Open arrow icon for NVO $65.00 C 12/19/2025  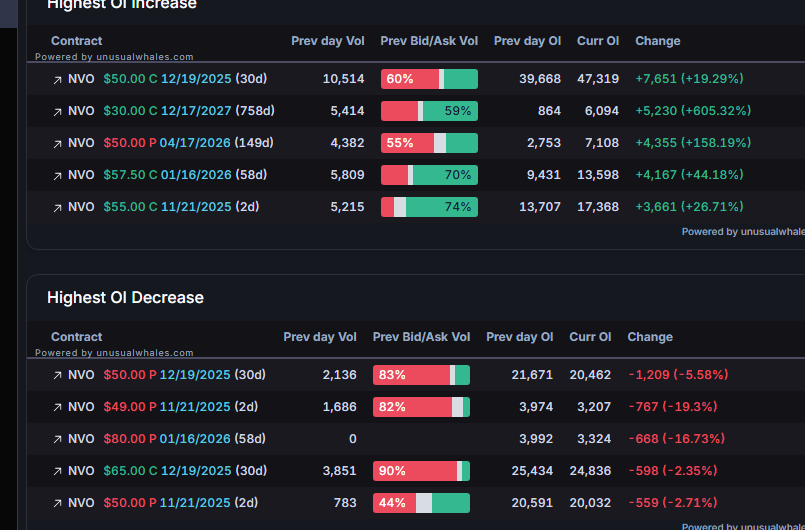57,471
